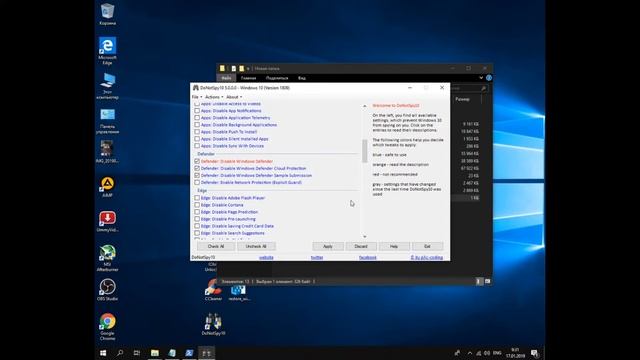
Task: Check Apps: Disable Sync With Devices
Action: click(x=197, y=146)
